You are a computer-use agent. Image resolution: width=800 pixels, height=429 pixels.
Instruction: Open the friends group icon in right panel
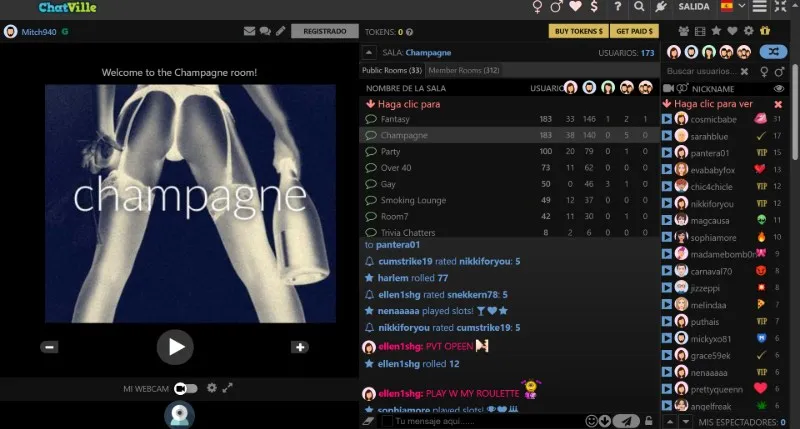click(684, 31)
